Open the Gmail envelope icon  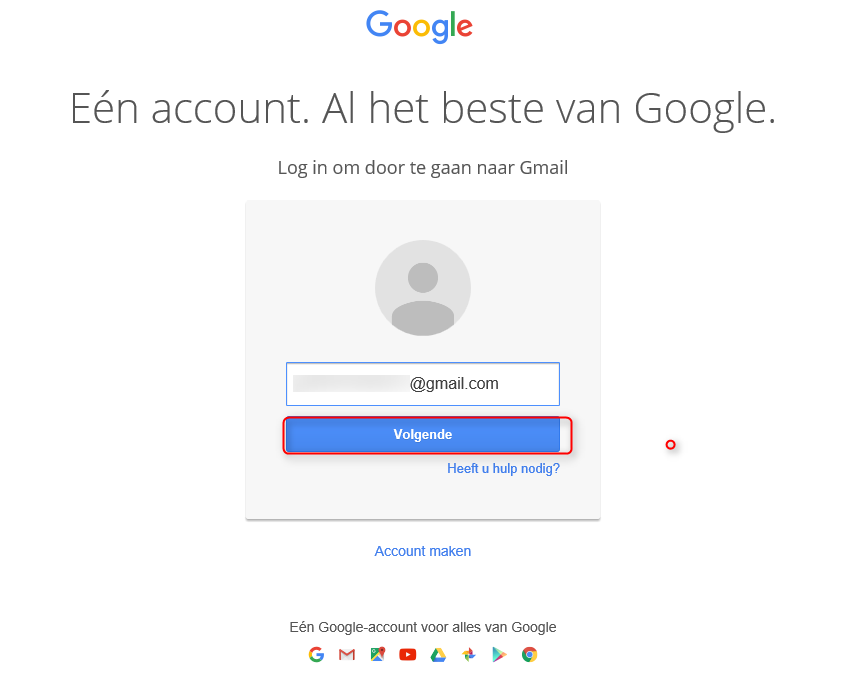pos(347,655)
